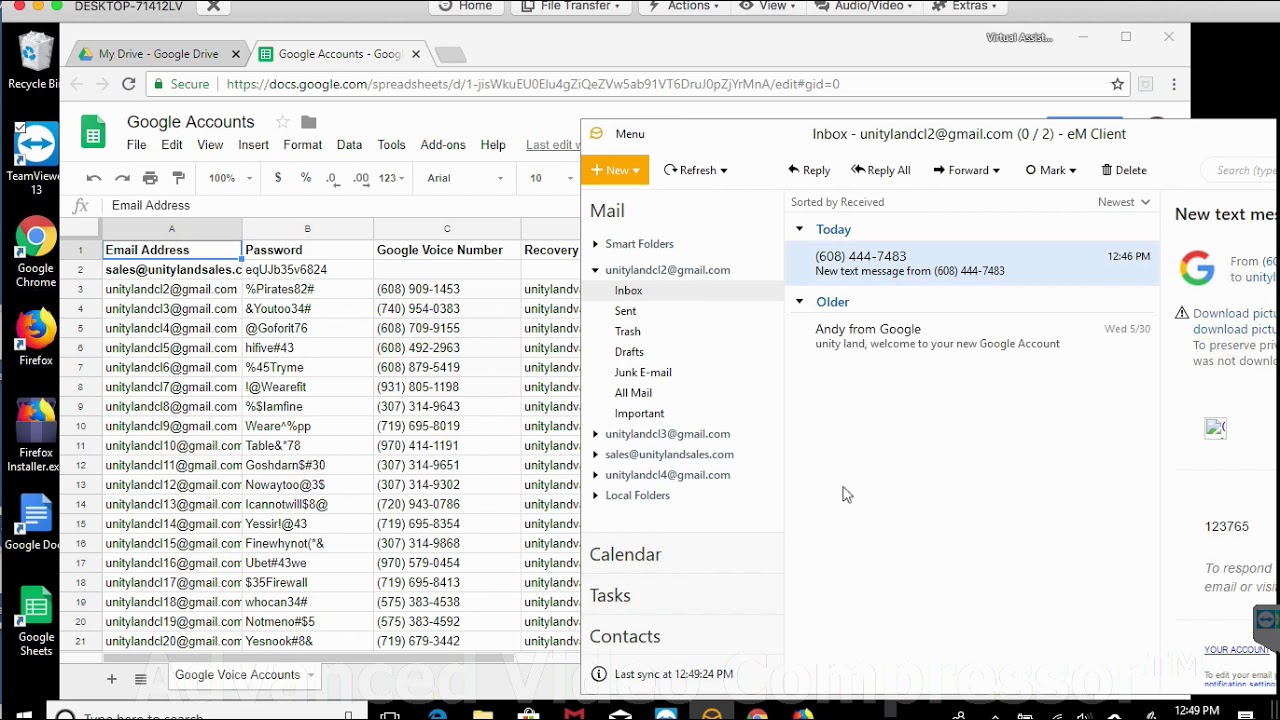Change sort order with the Newest dropdown
Screen dimensions: 1280x720
click(x=1124, y=202)
